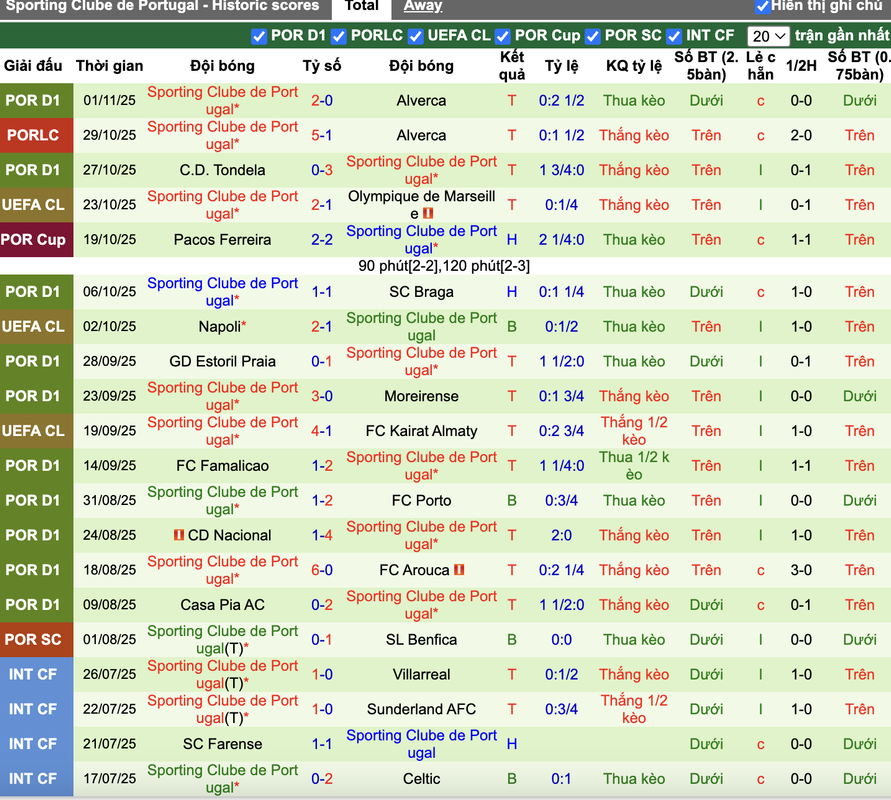Open the 0-2 score versus Celtic
The width and height of the screenshot is (891, 800).
tap(322, 779)
